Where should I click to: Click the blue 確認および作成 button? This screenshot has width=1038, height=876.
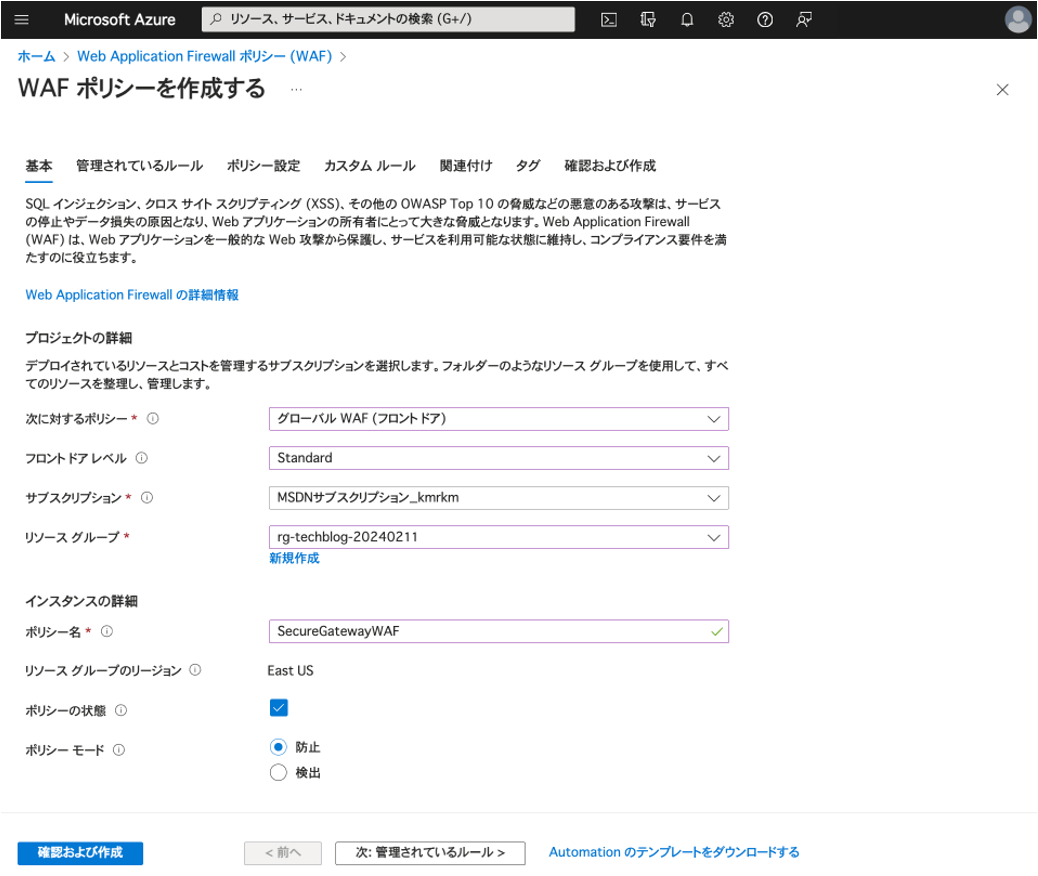tap(80, 853)
